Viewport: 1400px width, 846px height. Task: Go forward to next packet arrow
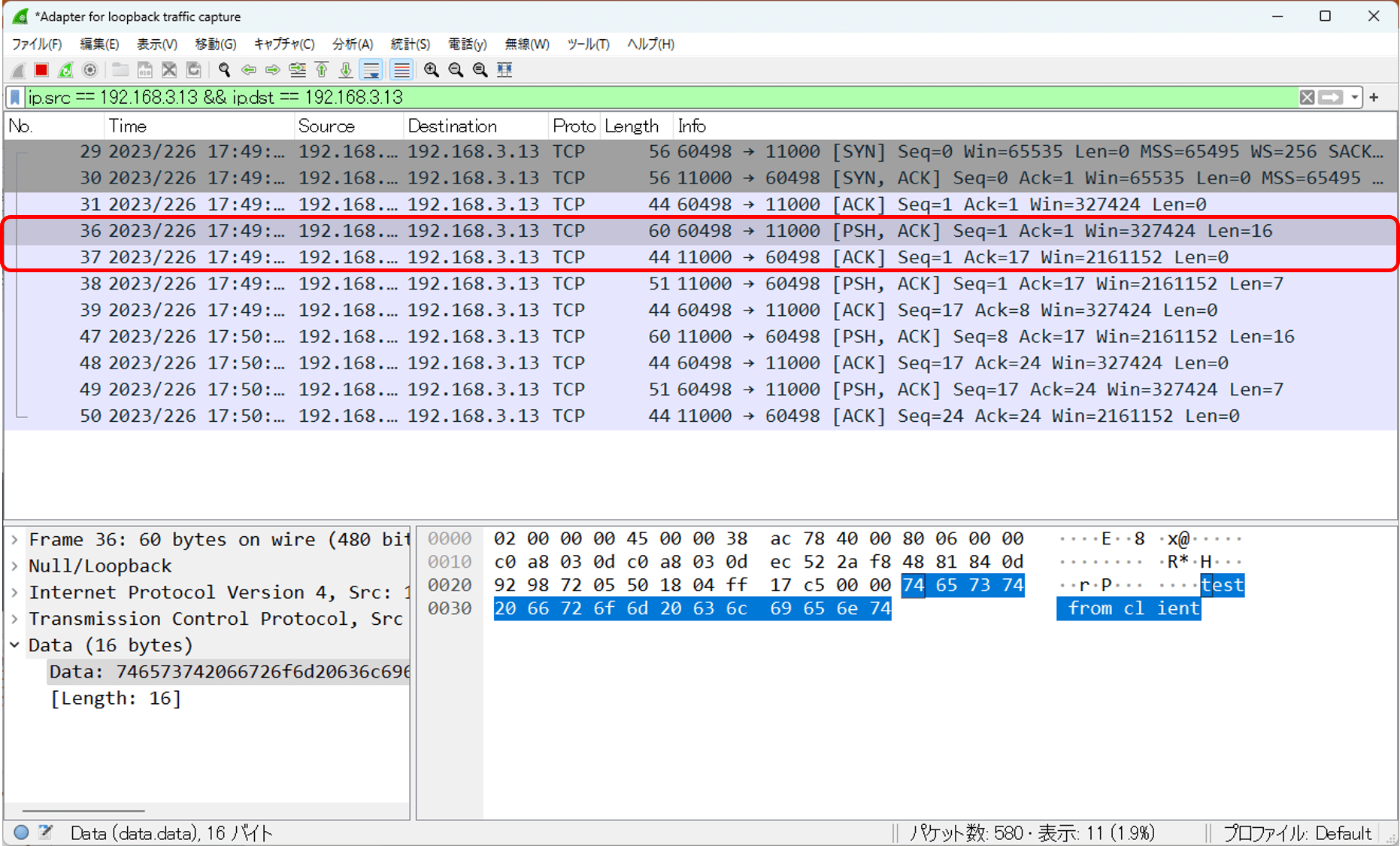click(x=272, y=70)
